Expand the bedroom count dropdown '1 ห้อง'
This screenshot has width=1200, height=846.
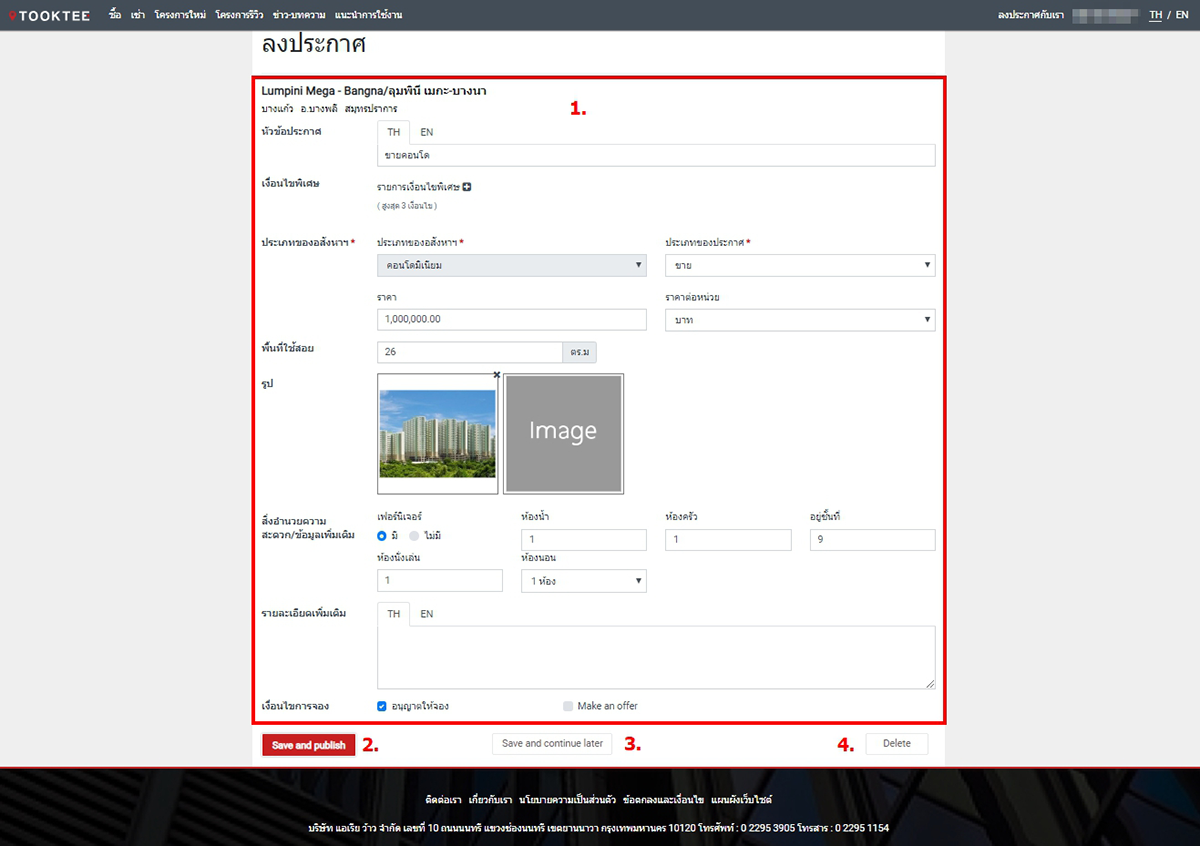coord(584,581)
